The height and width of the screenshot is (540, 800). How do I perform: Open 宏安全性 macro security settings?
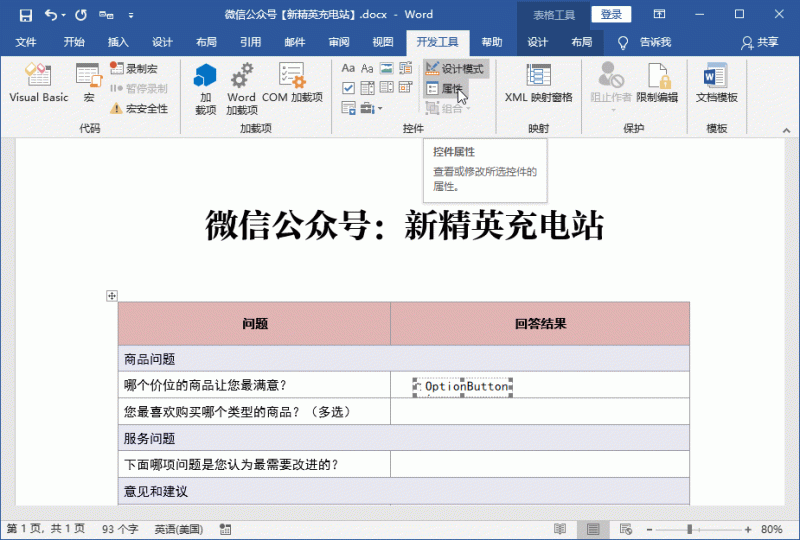click(139, 108)
